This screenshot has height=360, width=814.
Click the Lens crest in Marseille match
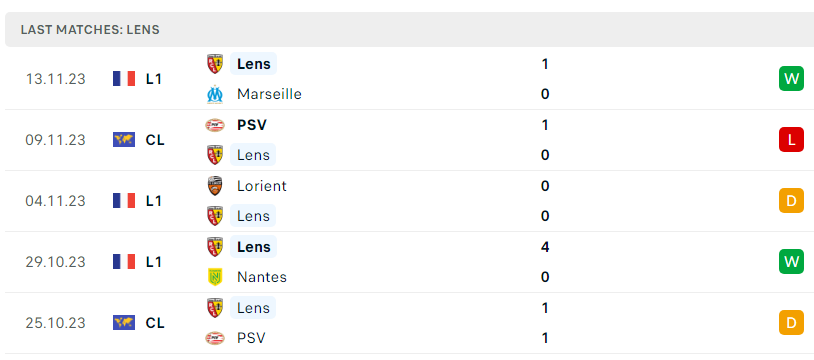[215, 64]
